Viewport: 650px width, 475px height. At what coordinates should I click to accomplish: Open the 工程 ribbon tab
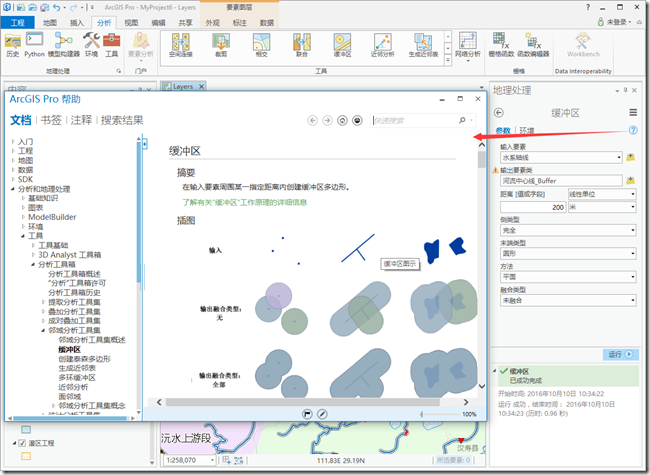17,22
